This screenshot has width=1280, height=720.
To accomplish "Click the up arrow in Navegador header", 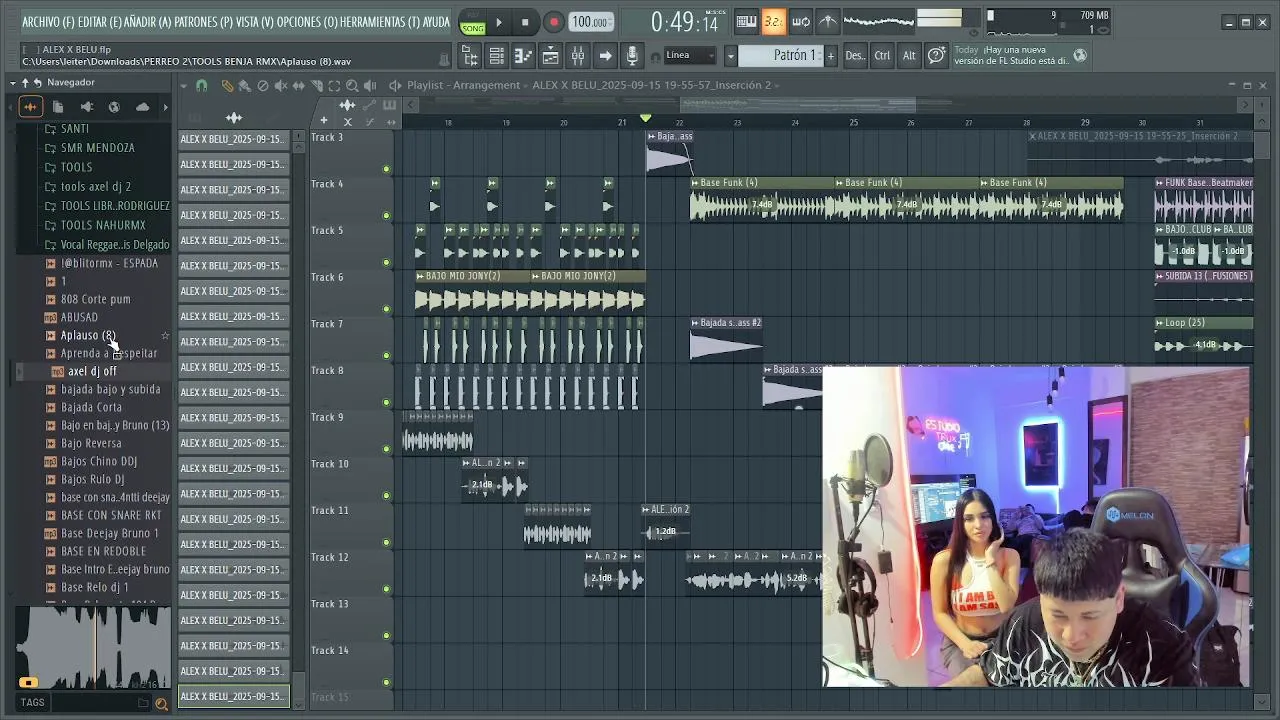I will point(25,82).
